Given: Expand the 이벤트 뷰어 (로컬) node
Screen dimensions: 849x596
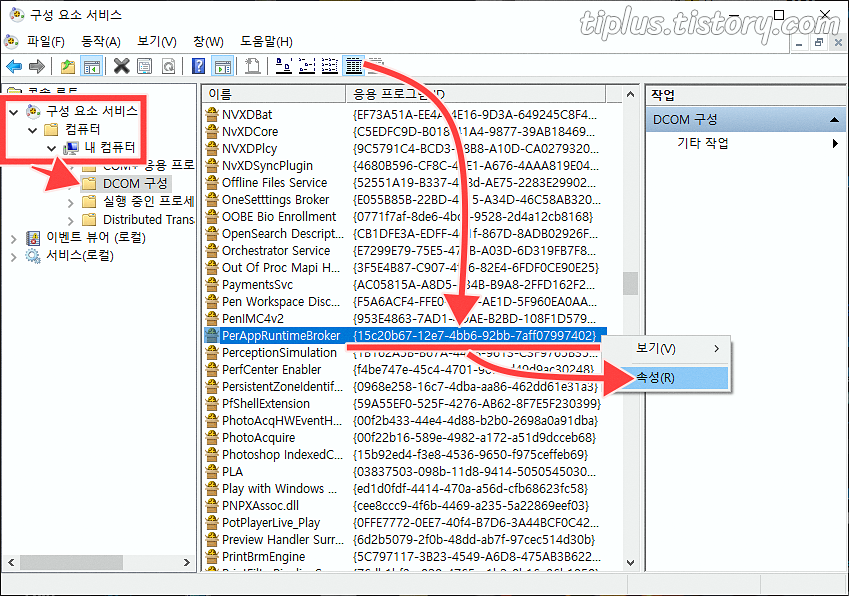Looking at the screenshot, I should click(14, 239).
